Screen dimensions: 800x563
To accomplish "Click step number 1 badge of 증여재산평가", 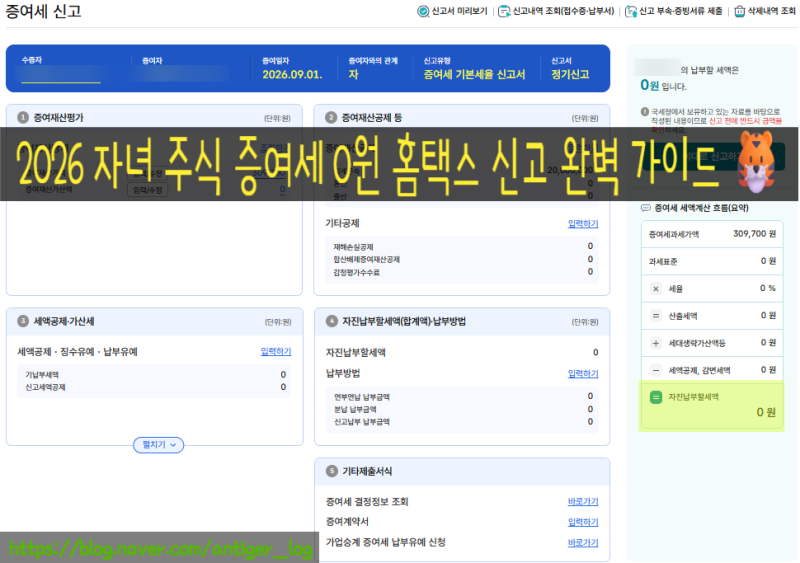I will pos(23,117).
